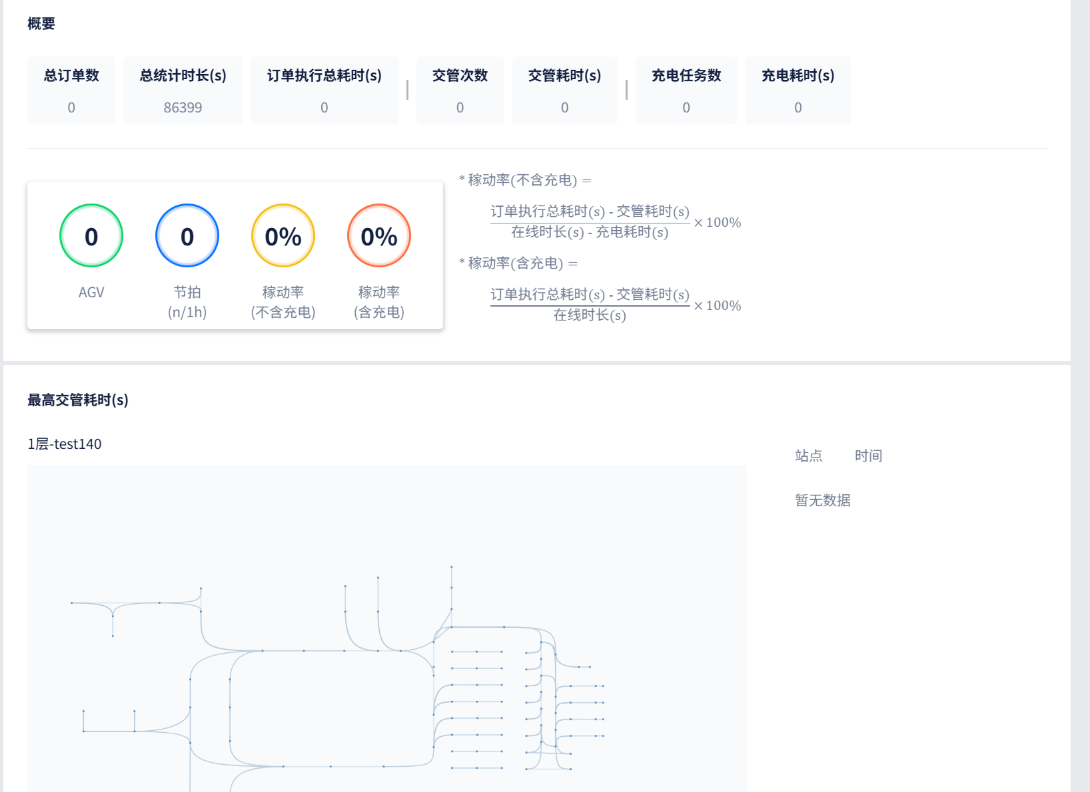
Task: Click the 稼动率(不含充电) formula label
Action: click(525, 180)
